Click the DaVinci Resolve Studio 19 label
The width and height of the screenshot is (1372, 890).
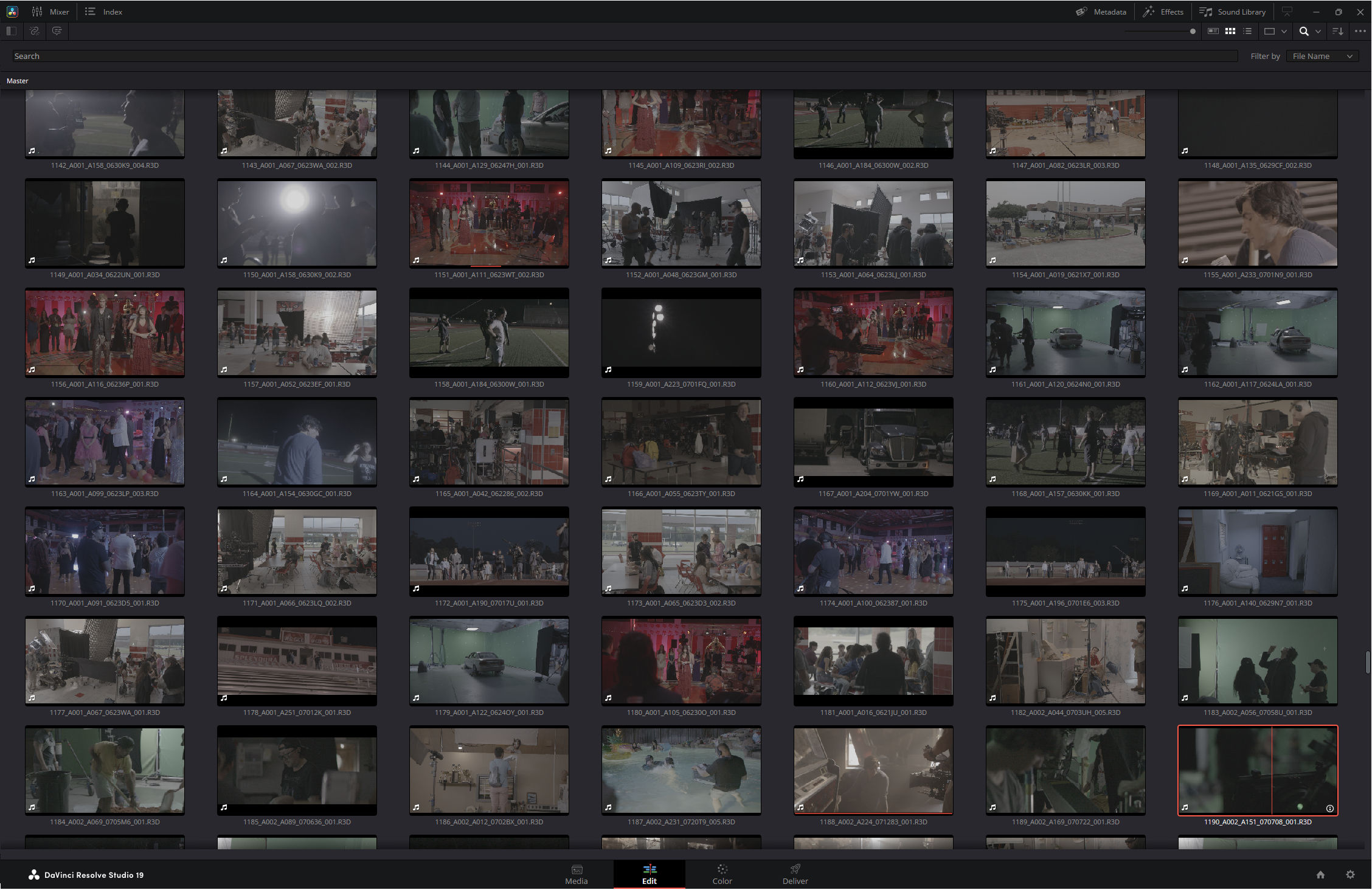[x=94, y=875]
